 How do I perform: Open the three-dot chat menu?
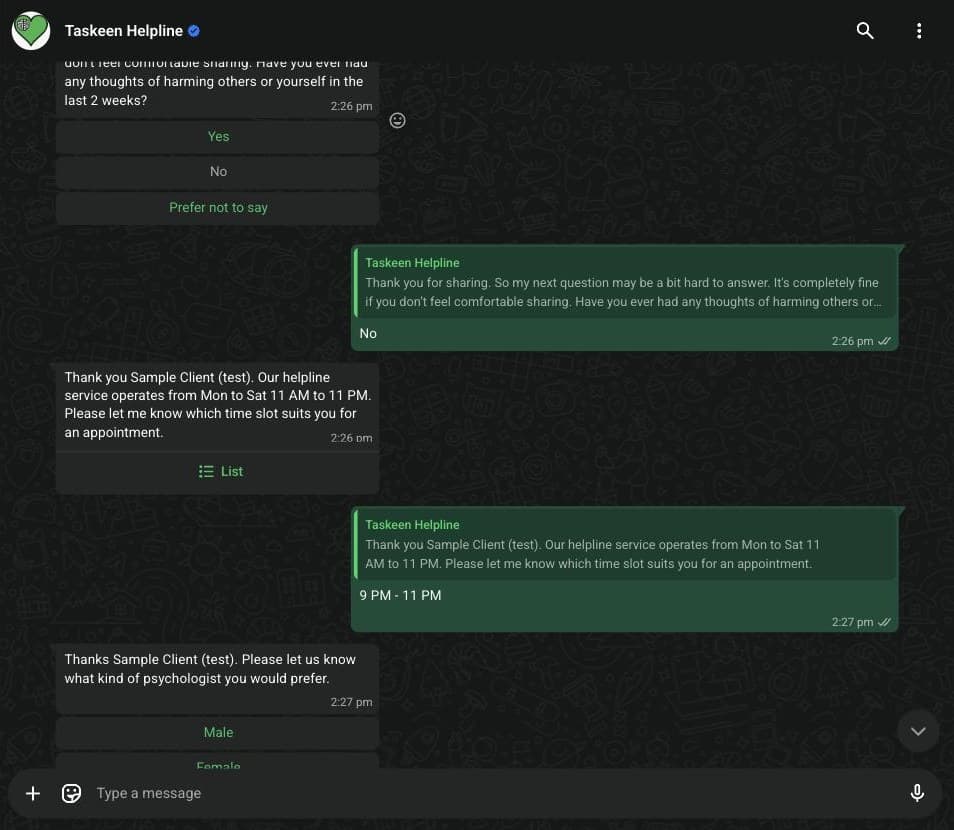coord(919,30)
